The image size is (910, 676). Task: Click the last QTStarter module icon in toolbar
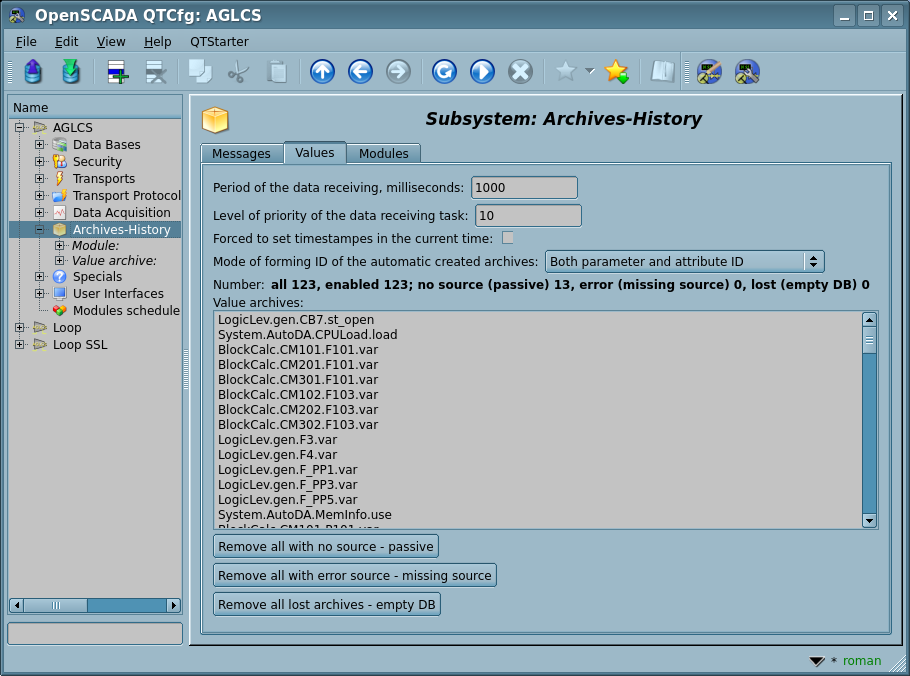pos(747,72)
